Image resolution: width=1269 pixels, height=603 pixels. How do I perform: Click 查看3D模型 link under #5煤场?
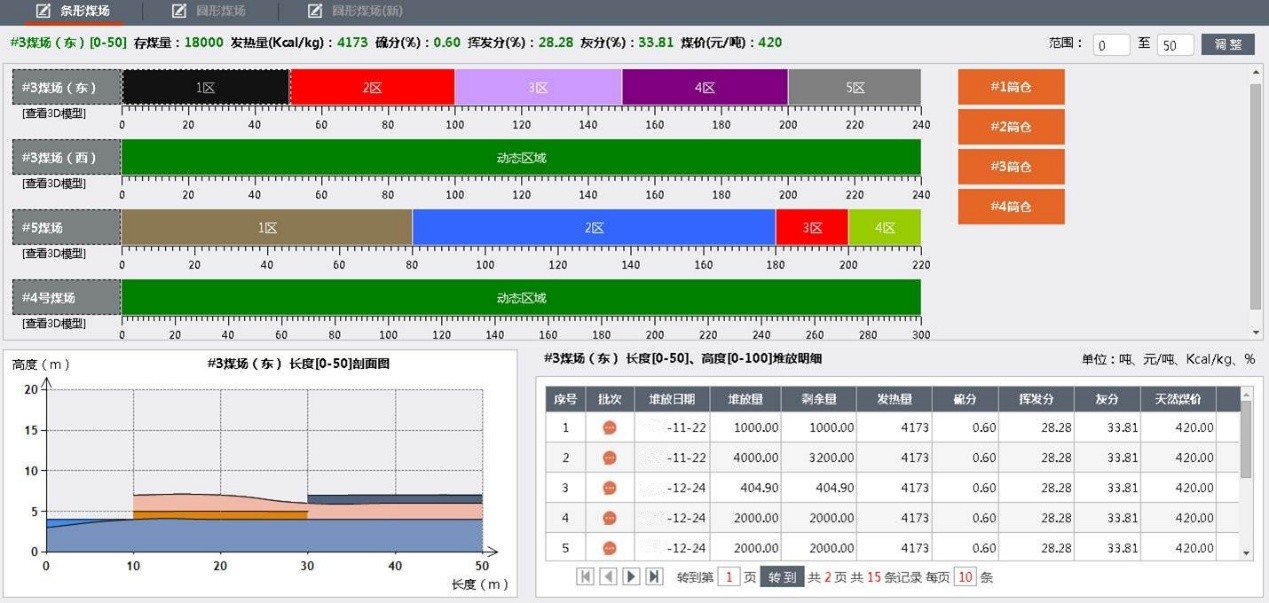54,253
